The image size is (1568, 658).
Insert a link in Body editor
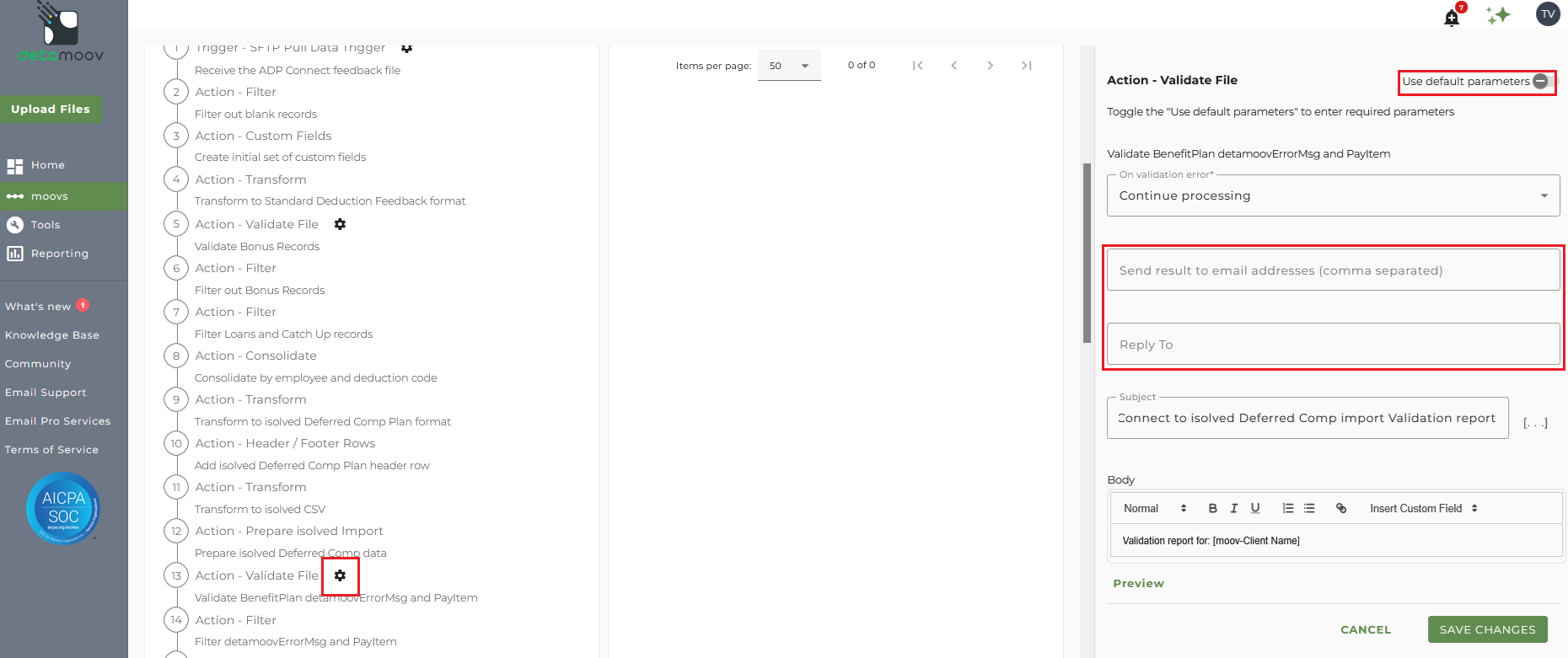[1341, 508]
